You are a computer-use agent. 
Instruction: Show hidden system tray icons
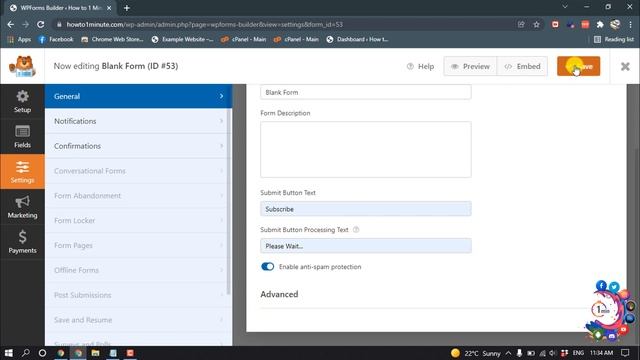(x=508, y=353)
